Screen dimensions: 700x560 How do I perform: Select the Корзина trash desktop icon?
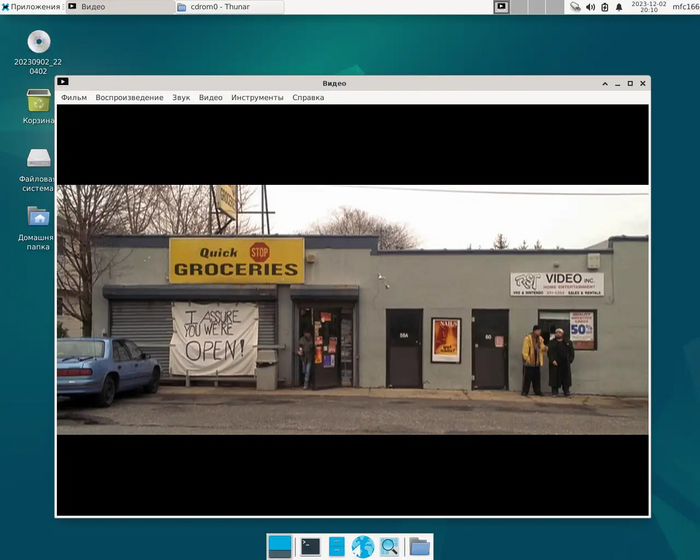pyautogui.click(x=38, y=106)
